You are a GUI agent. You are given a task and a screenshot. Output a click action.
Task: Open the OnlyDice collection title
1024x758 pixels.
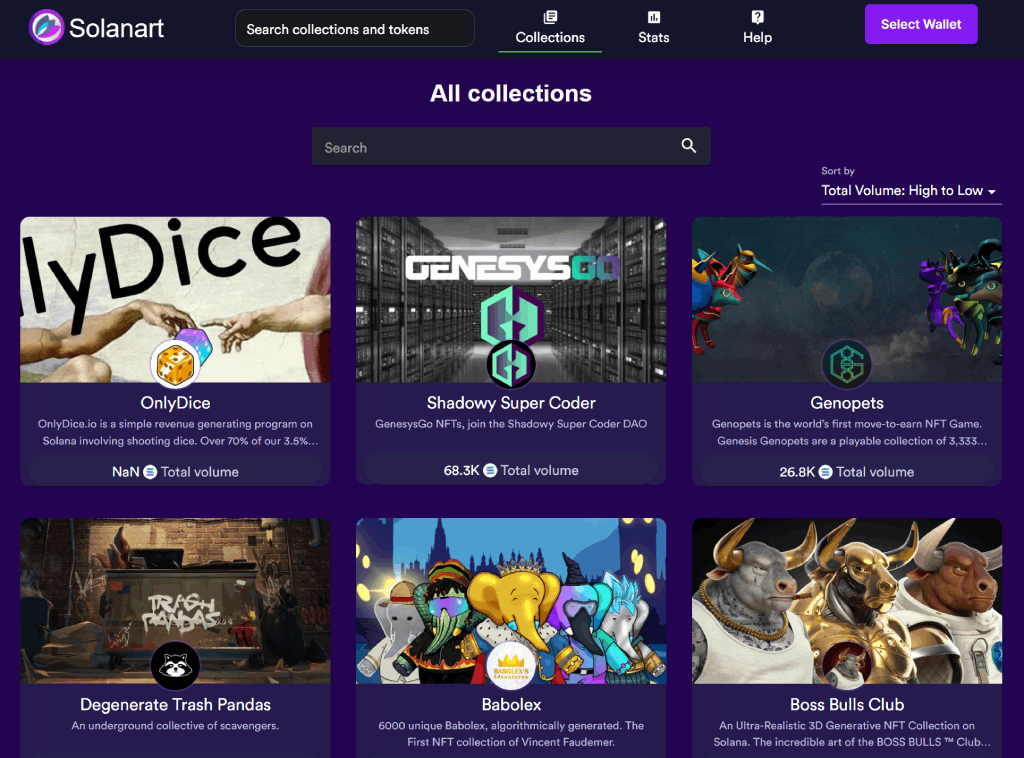pyautogui.click(x=175, y=403)
